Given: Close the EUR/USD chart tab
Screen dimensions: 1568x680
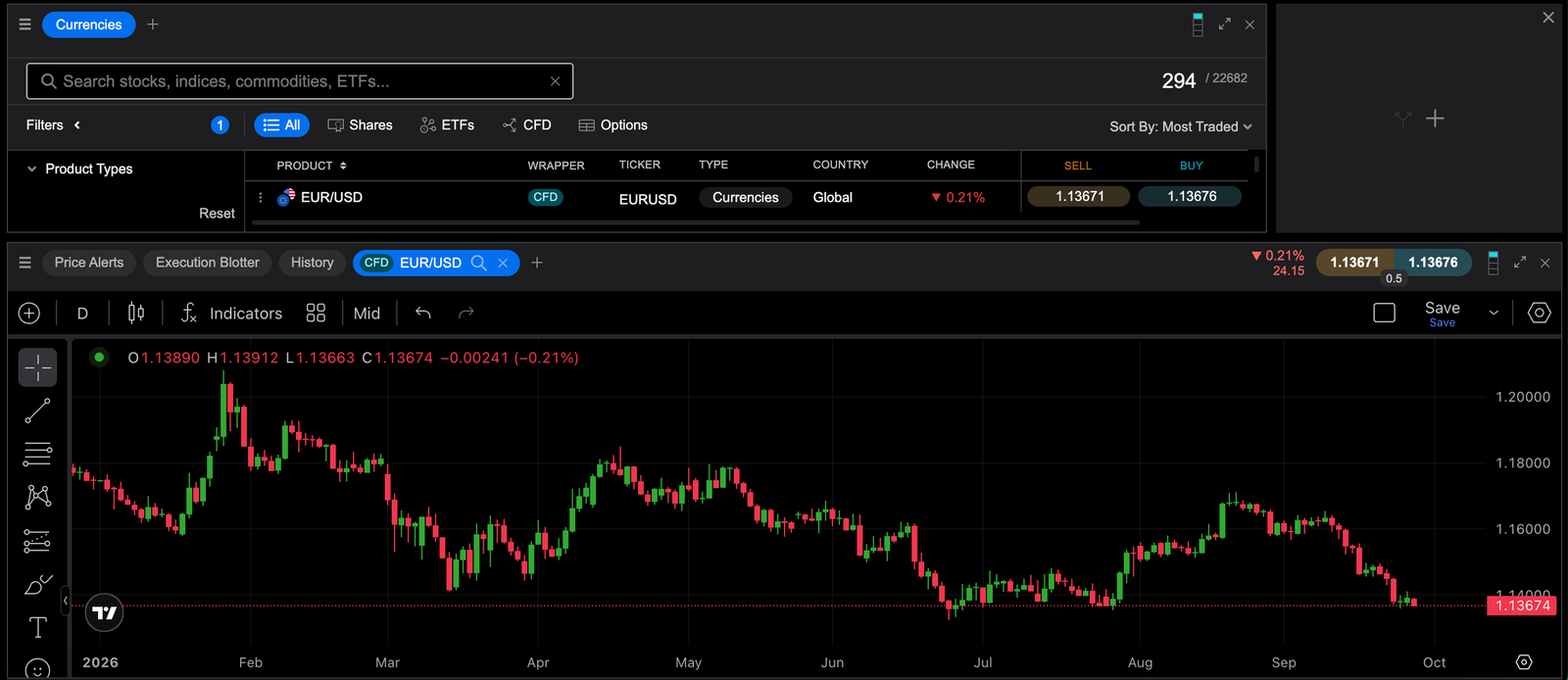Looking at the screenshot, I should pos(503,263).
